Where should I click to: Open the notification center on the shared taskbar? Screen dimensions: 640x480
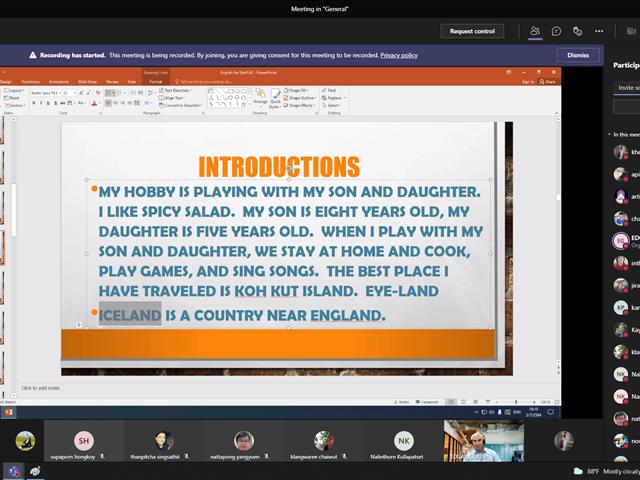(551, 412)
